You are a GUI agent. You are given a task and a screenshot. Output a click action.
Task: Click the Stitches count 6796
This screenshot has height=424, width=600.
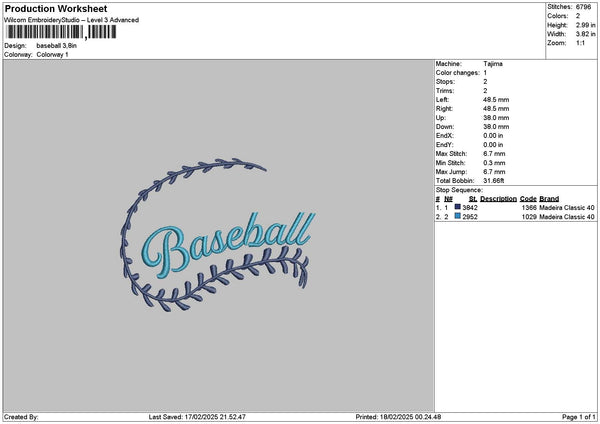(x=584, y=6)
